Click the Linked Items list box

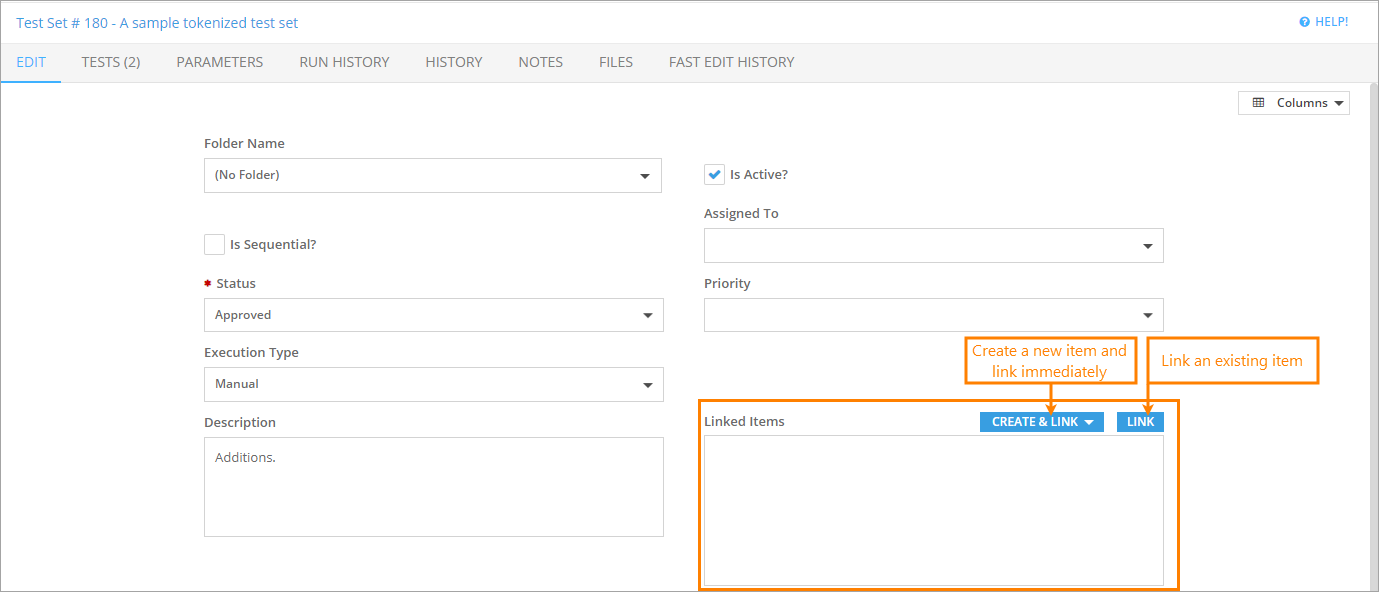(933, 510)
